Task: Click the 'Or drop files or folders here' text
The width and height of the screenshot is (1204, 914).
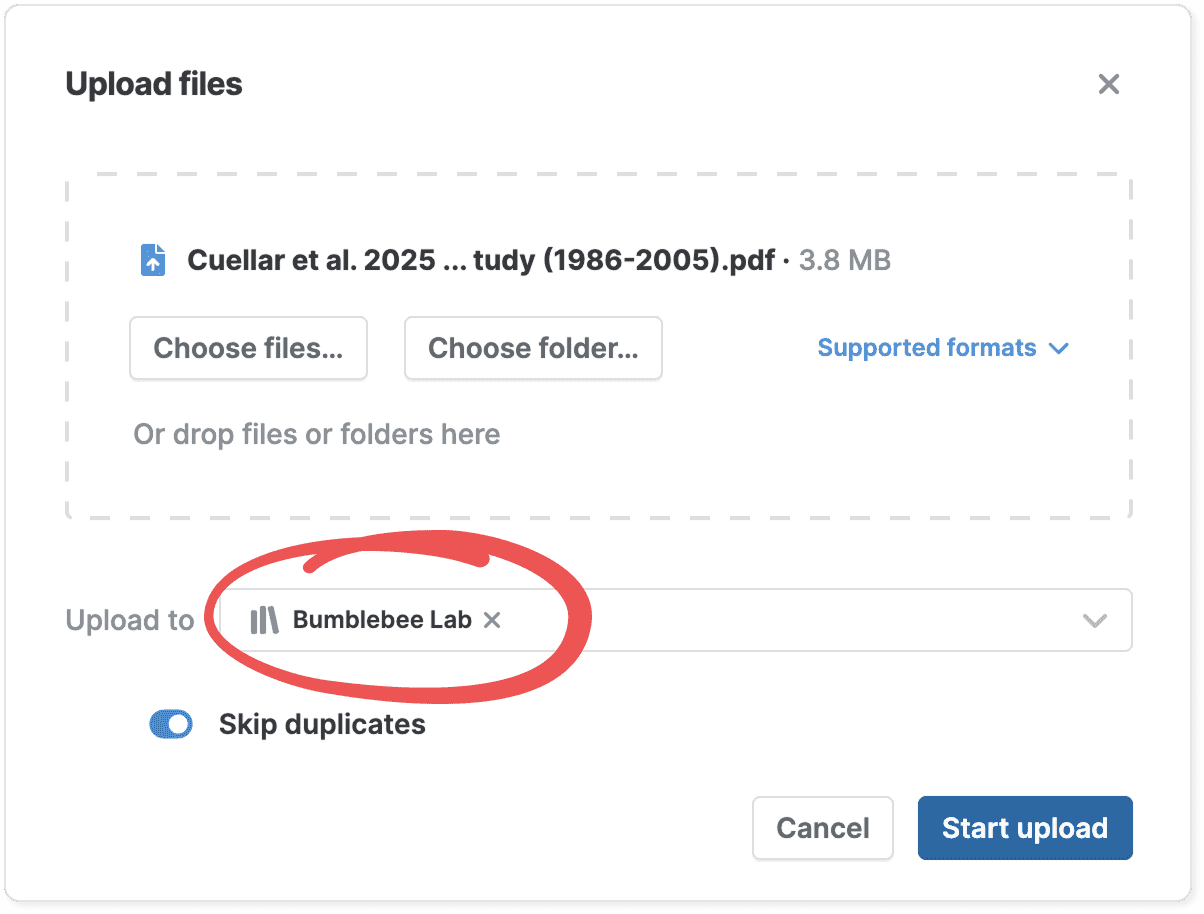Action: click(x=317, y=435)
